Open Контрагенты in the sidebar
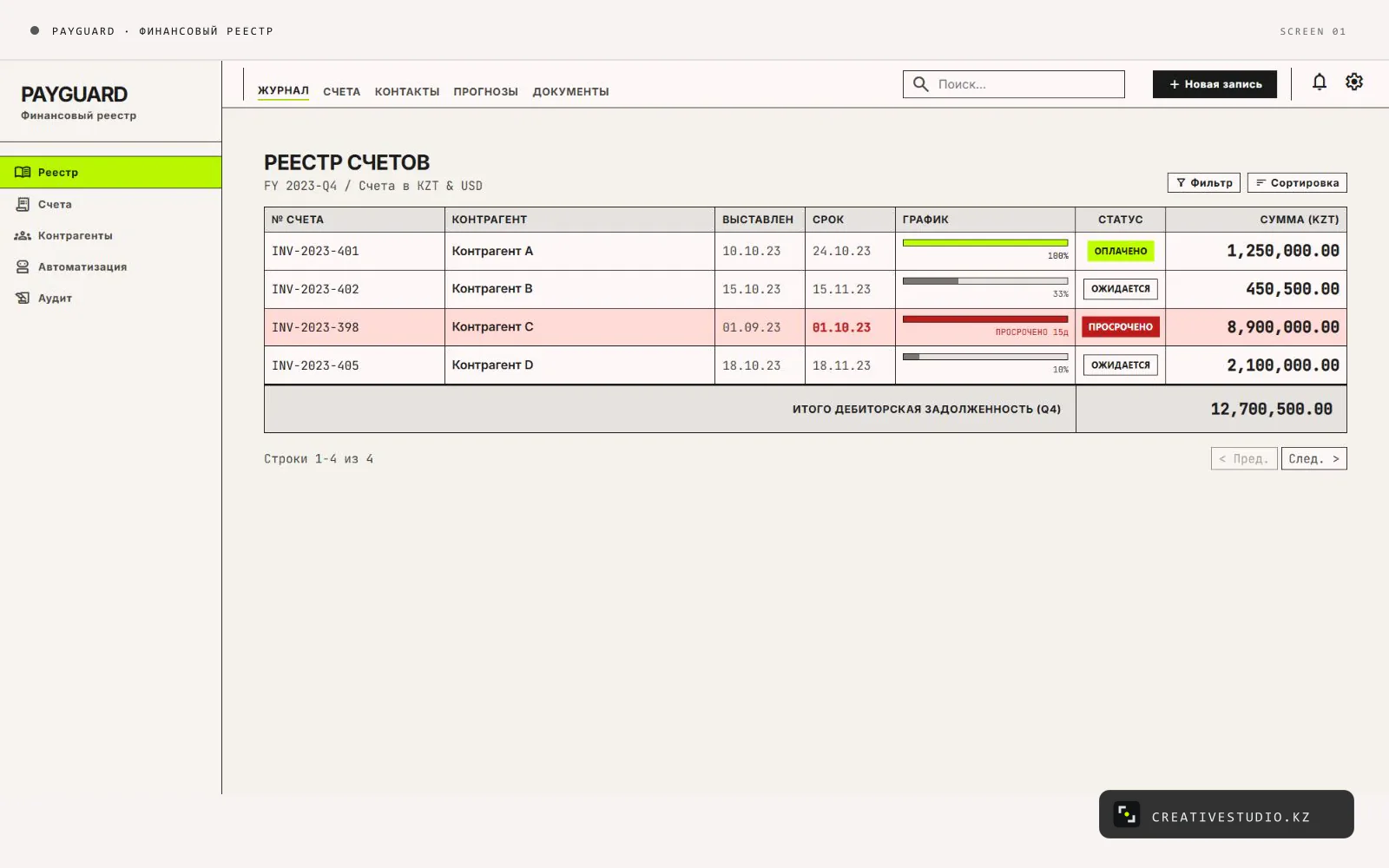Screen dimensions: 1389x868 tap(111, 235)
